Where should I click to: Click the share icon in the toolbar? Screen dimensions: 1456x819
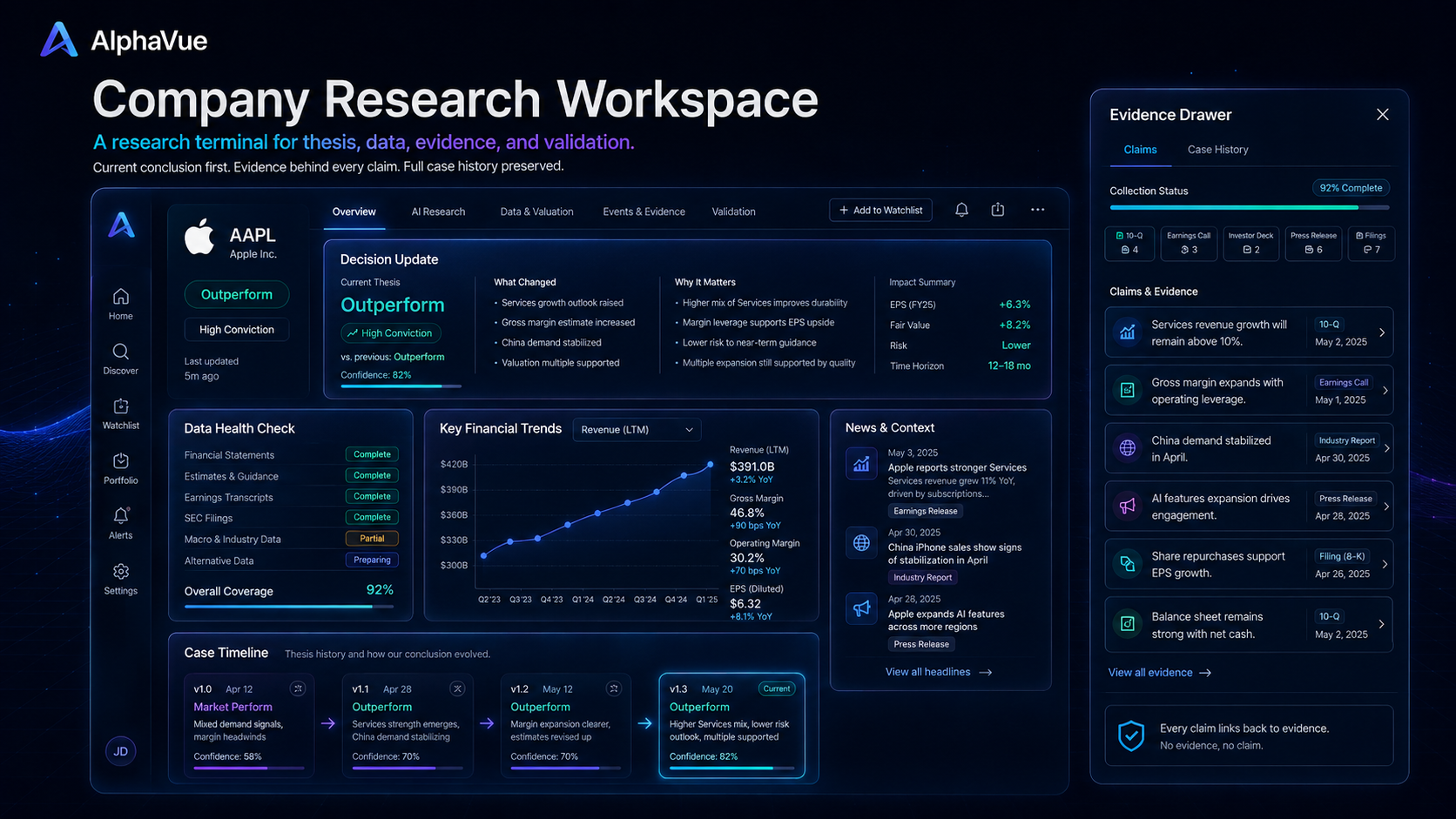[998, 210]
